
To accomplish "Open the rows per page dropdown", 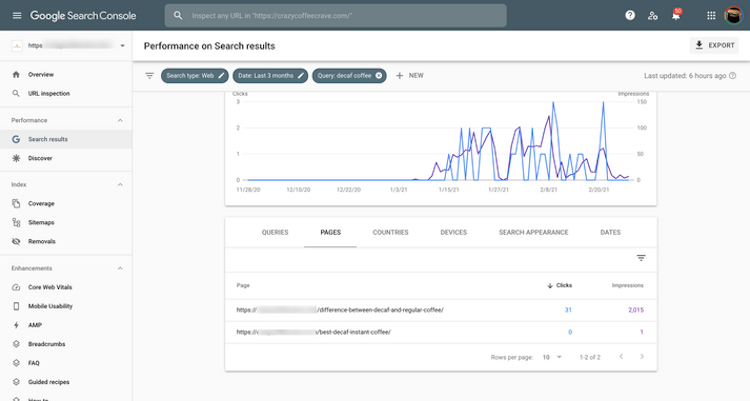I will [551, 356].
